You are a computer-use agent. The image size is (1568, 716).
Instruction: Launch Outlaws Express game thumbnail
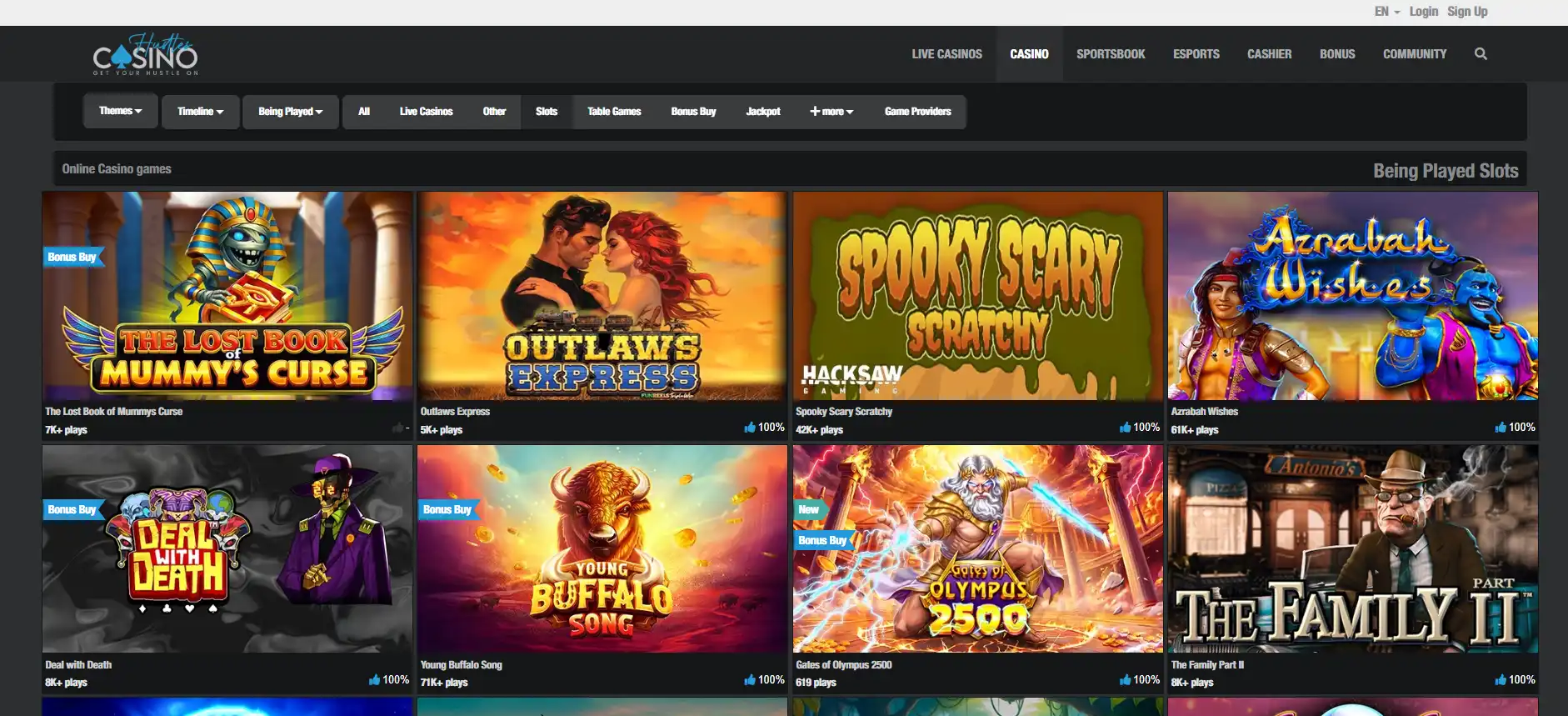[x=602, y=296]
